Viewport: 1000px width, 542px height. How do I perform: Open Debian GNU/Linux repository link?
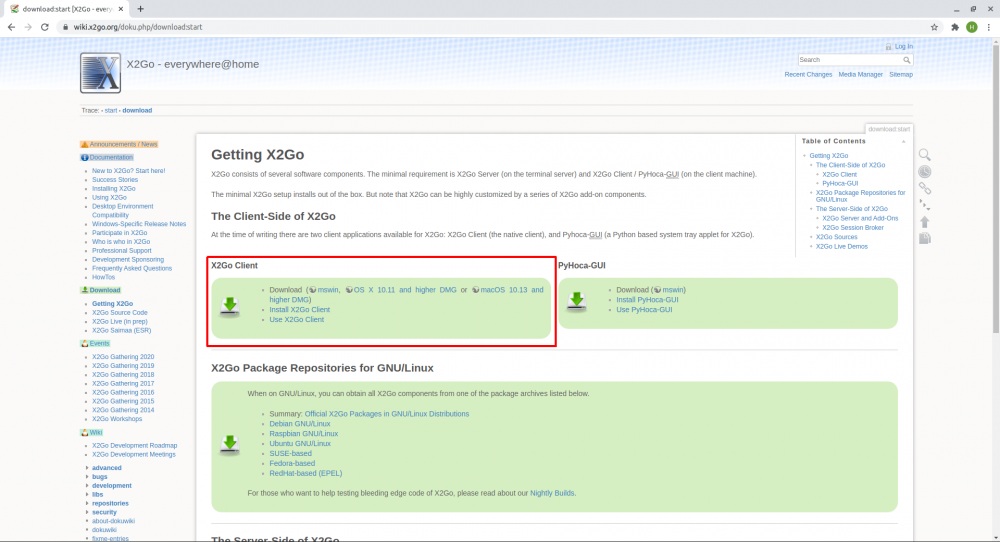point(300,424)
